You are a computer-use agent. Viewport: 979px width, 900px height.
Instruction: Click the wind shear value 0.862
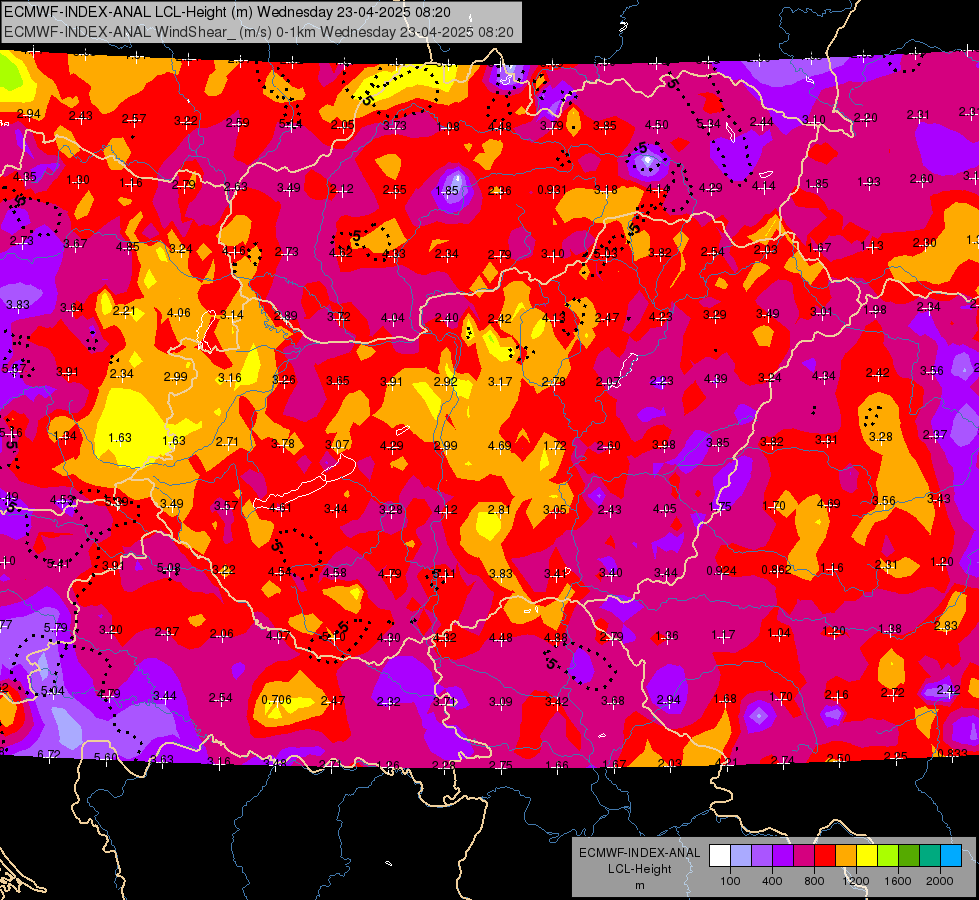(x=776, y=570)
